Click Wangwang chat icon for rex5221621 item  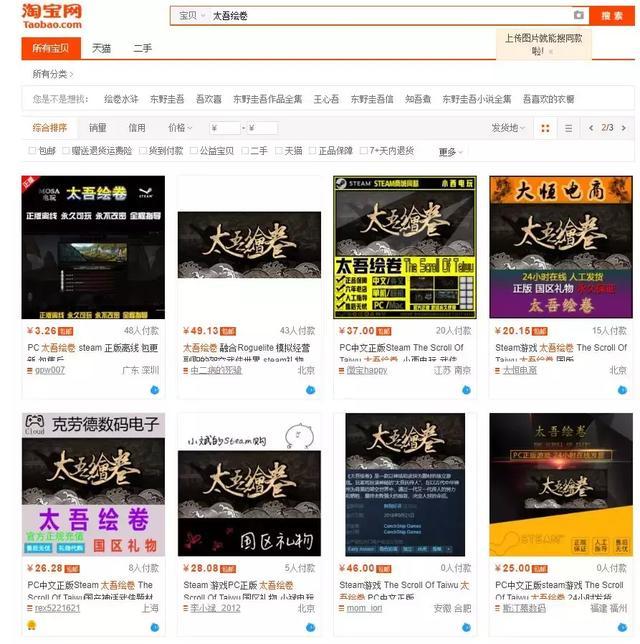pos(155,627)
